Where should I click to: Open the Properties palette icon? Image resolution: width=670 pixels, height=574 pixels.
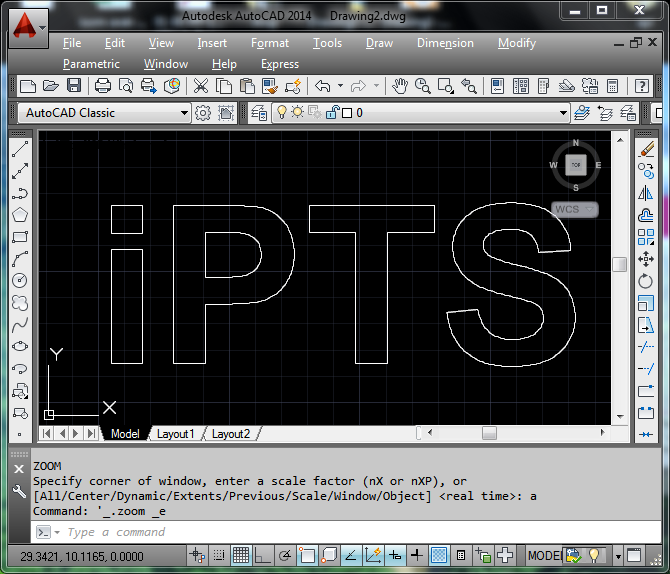coord(497,86)
